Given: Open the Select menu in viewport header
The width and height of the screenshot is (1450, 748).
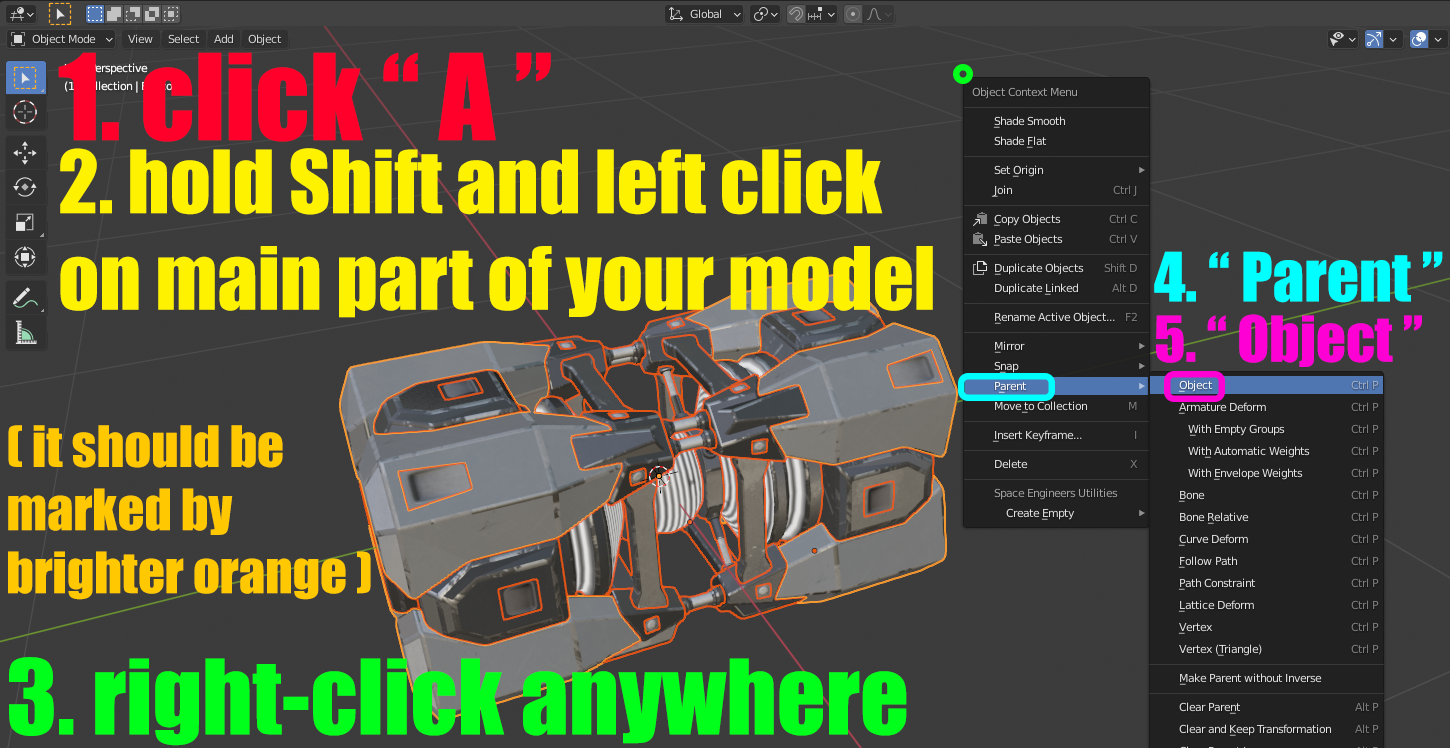Looking at the screenshot, I should coord(183,39).
